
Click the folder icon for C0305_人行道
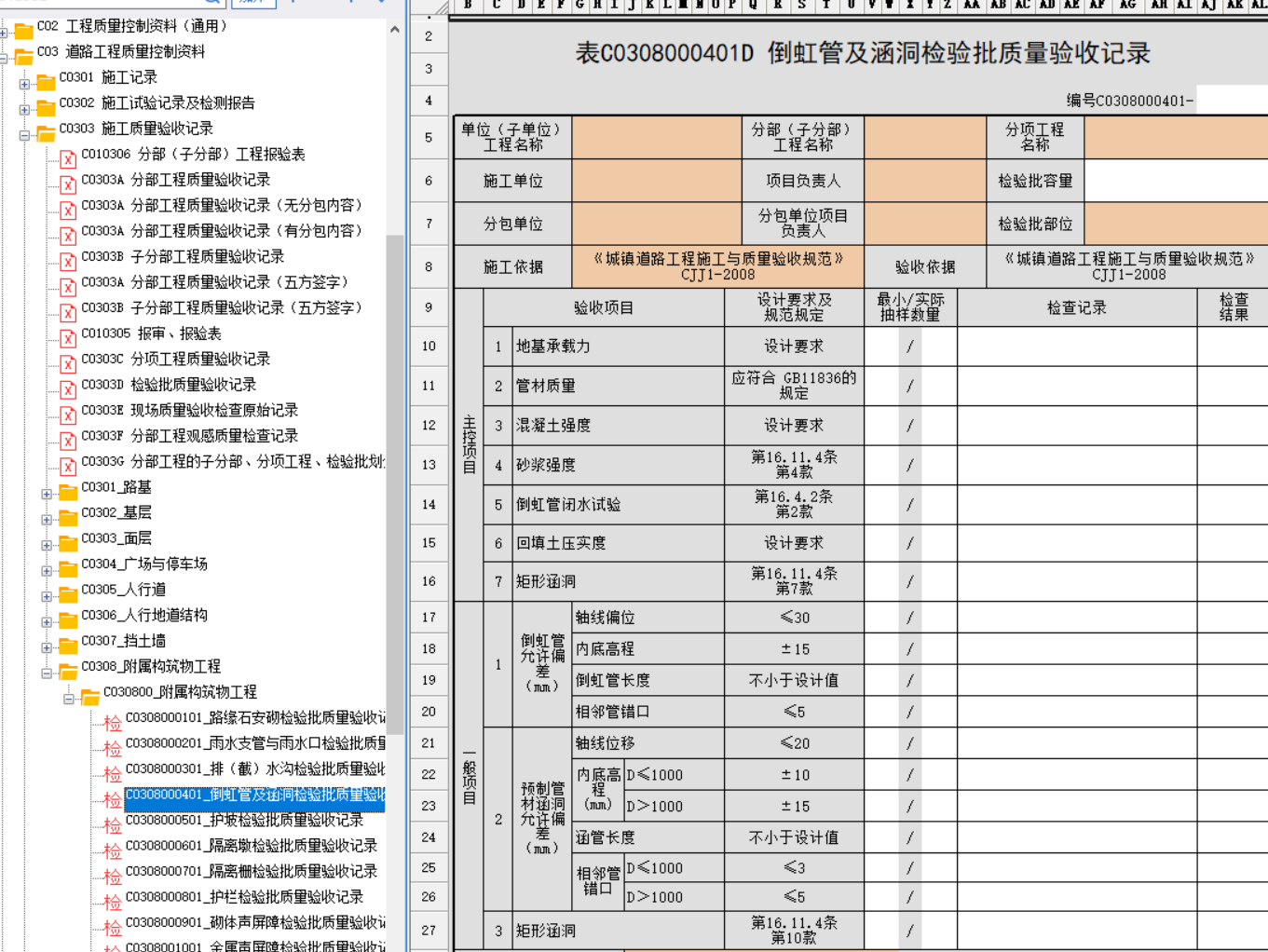(x=68, y=592)
